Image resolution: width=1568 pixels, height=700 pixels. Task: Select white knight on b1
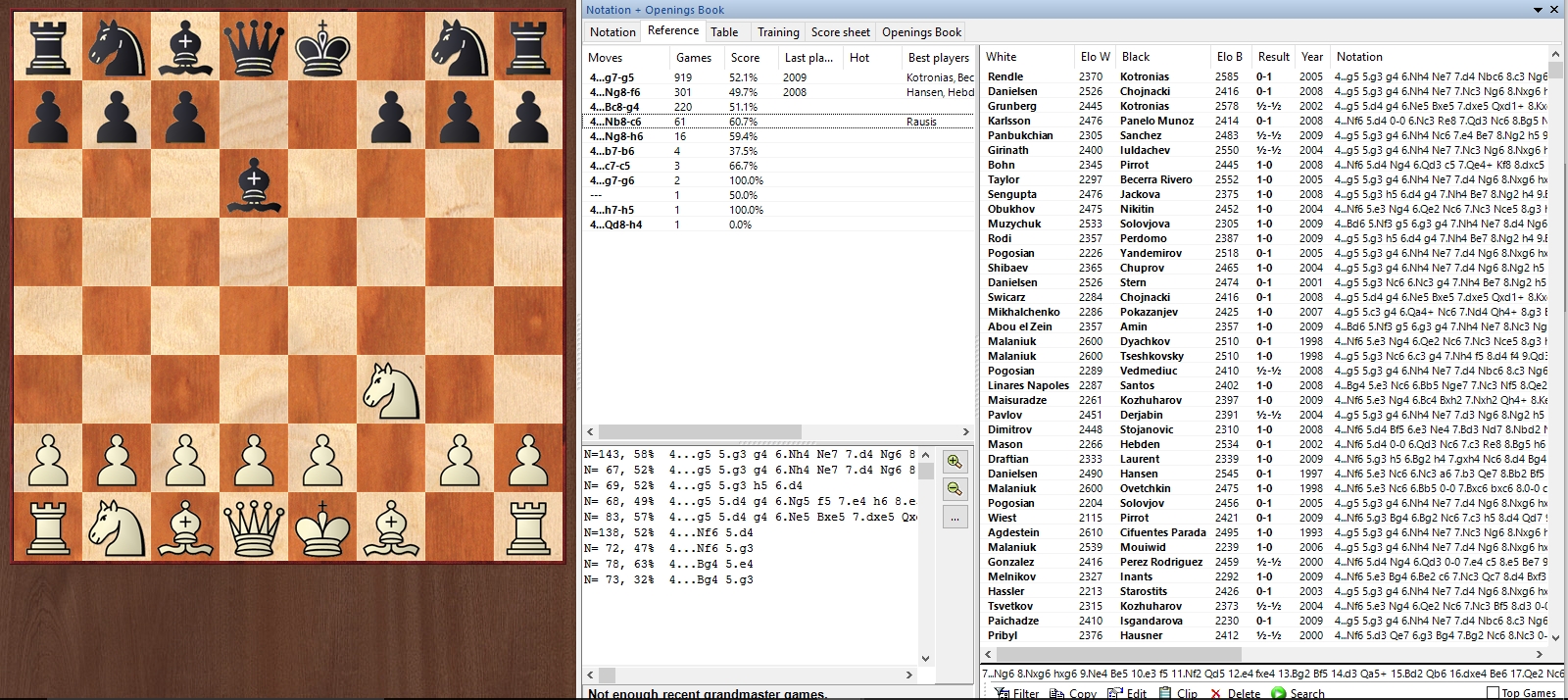pos(117,526)
